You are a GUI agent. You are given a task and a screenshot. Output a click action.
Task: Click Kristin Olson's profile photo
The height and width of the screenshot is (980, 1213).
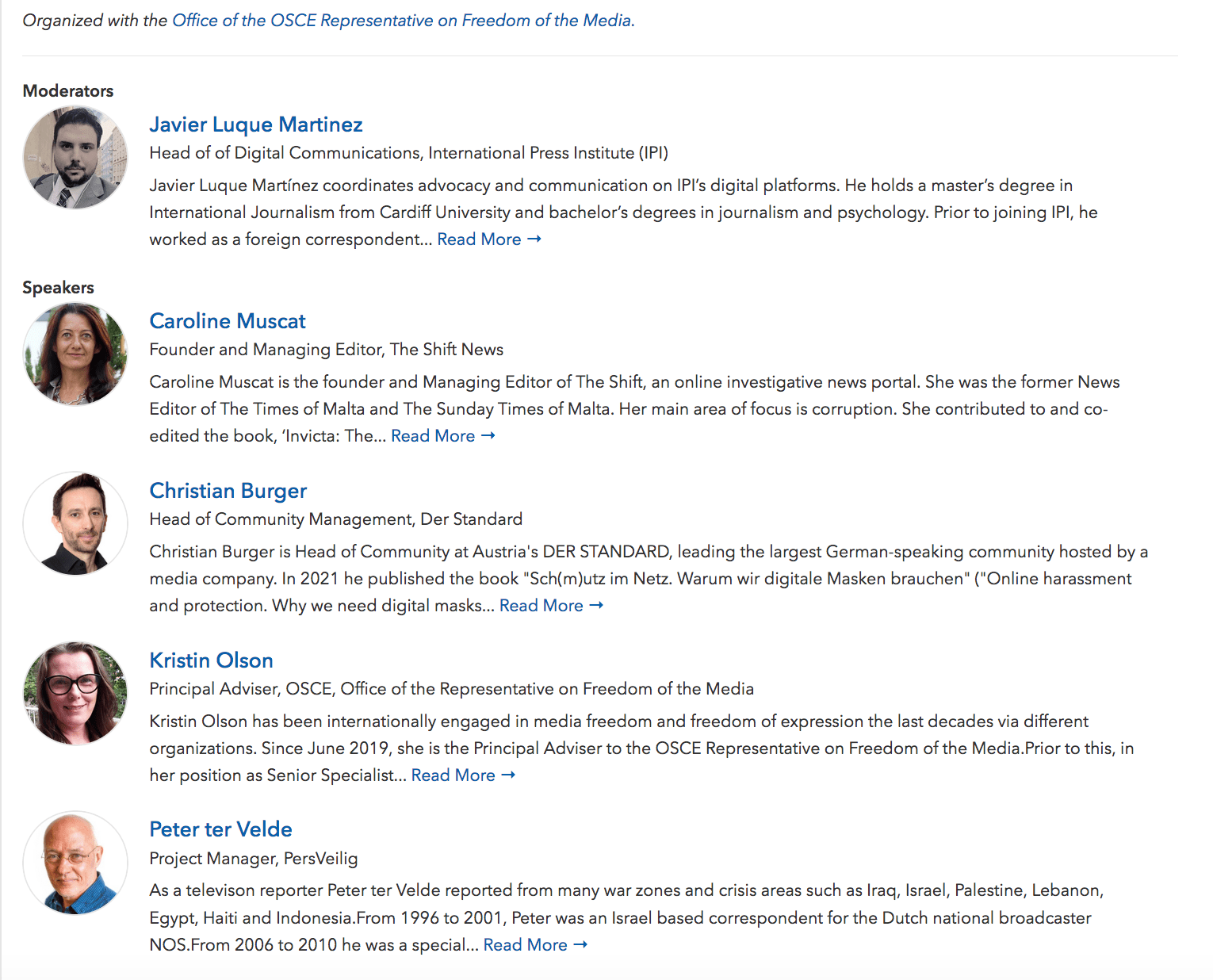[x=75, y=694]
